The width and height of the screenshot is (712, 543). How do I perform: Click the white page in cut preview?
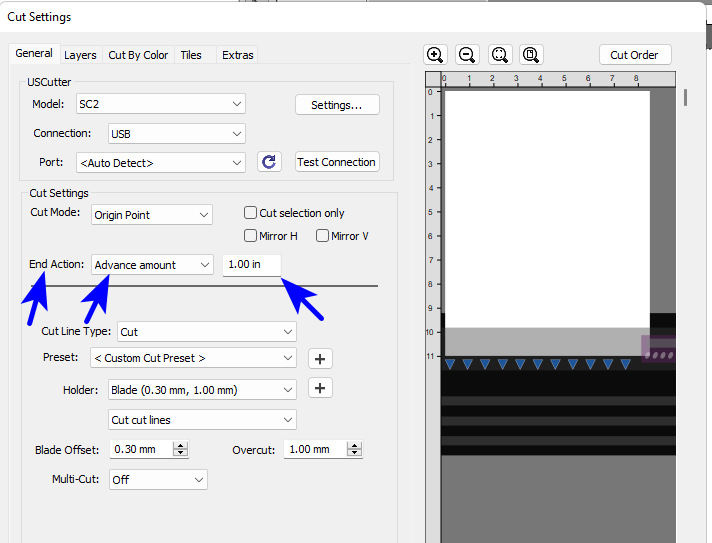point(547,209)
